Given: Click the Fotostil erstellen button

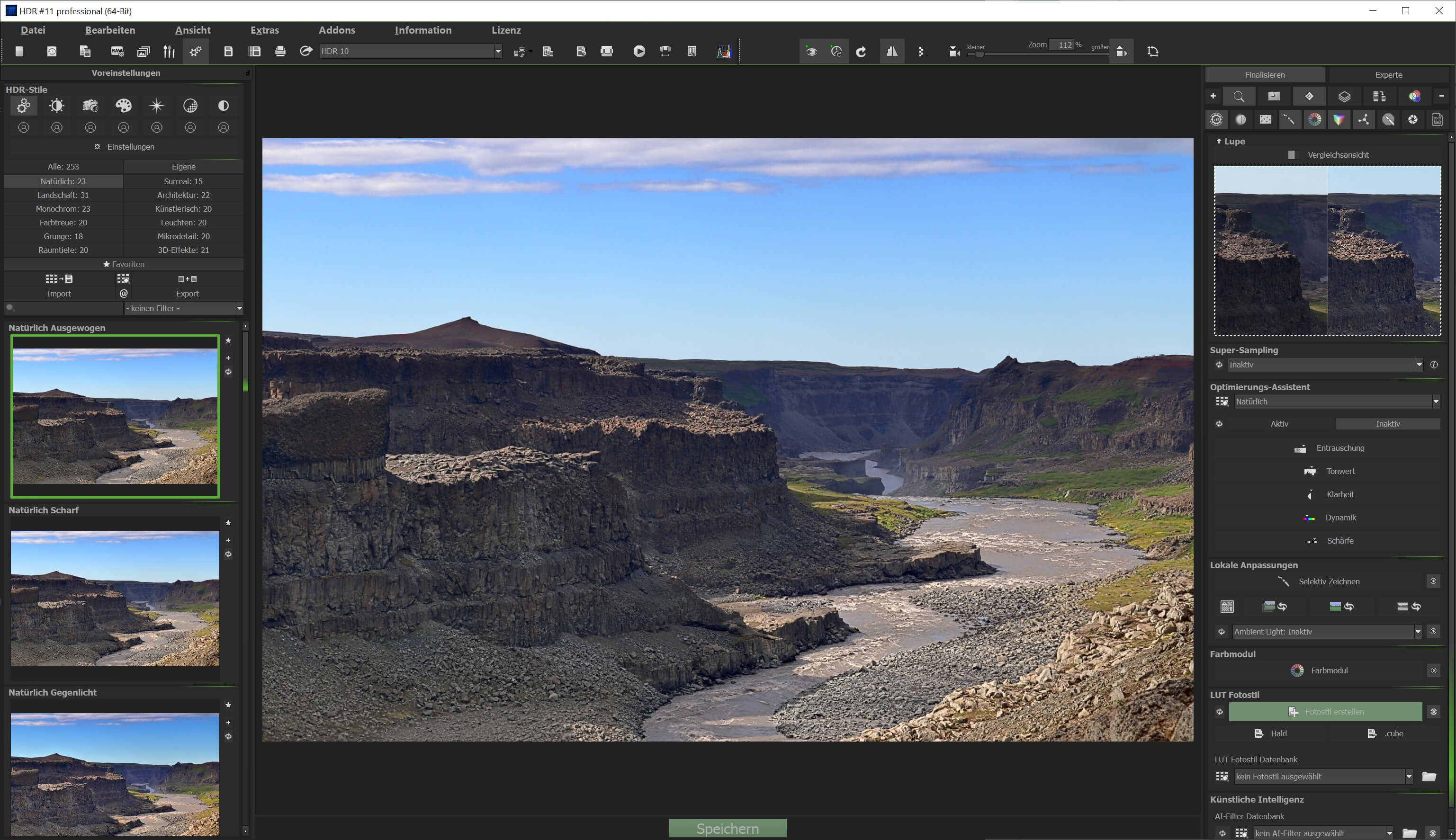Looking at the screenshot, I should point(1325,712).
